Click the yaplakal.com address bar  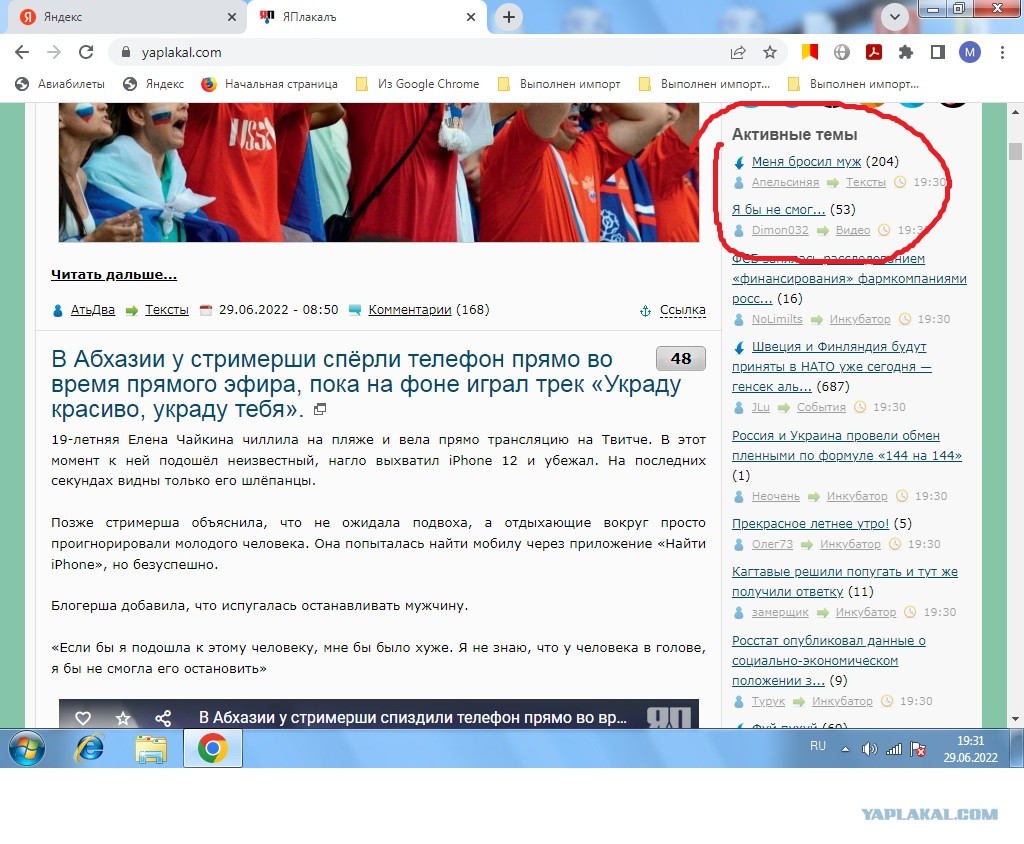coord(418,52)
